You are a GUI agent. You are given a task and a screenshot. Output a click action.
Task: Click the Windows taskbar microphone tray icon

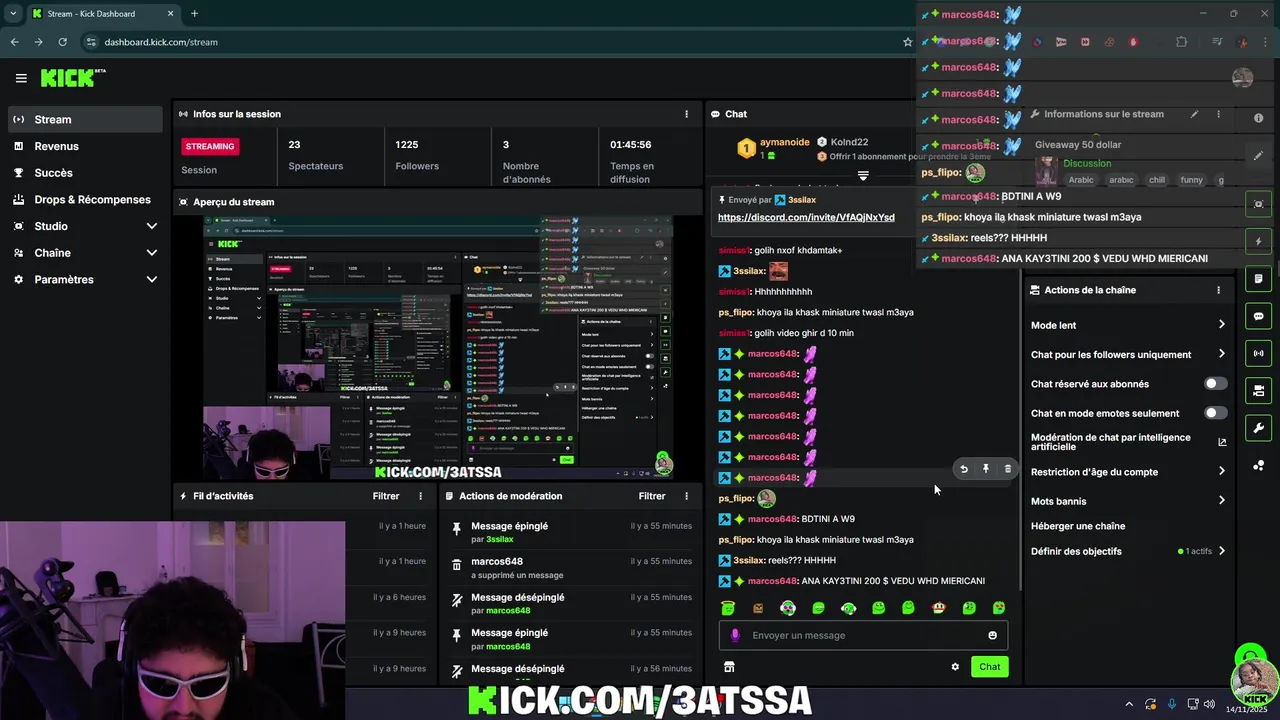[1172, 704]
